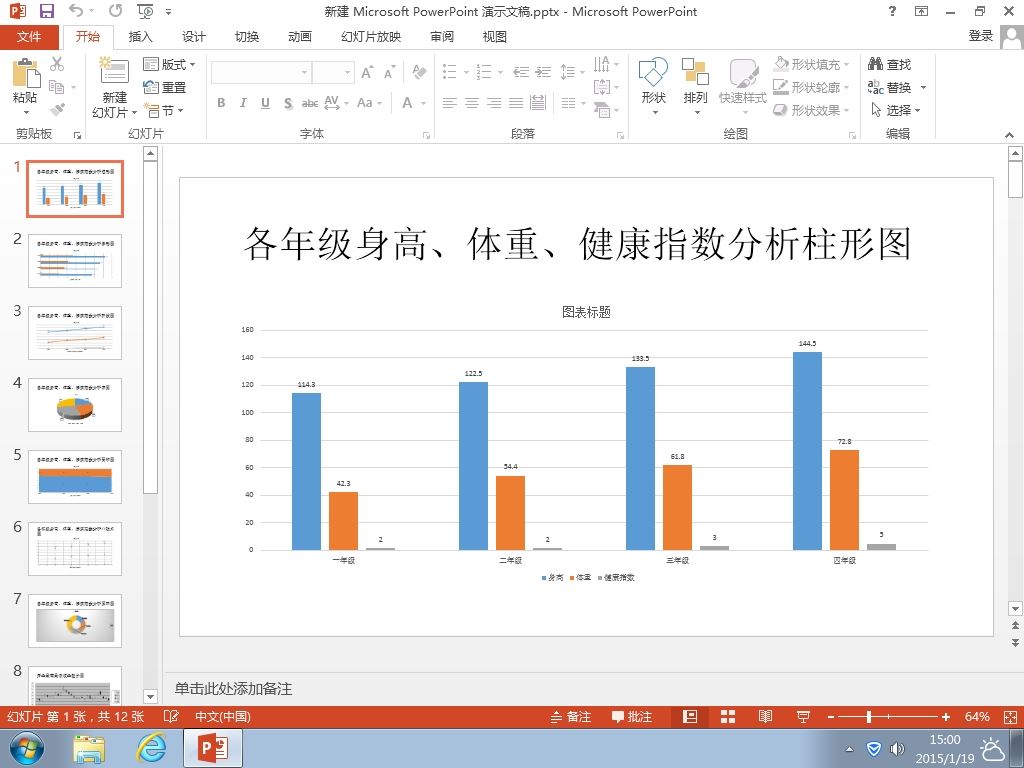Click the Cut scissors icon
Viewport: 1024px width, 768px height.
[x=57, y=64]
